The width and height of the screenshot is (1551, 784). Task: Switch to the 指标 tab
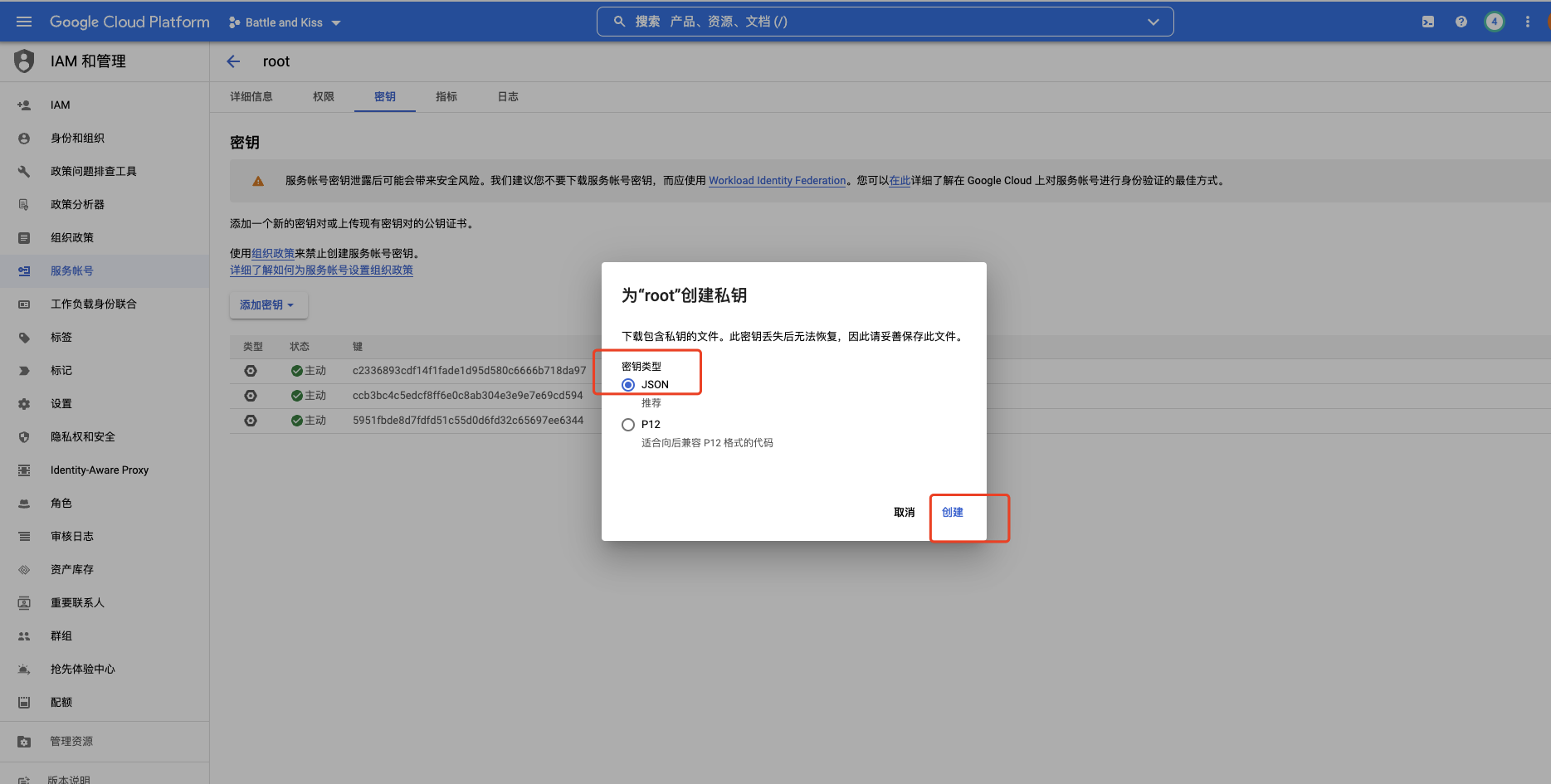(x=446, y=97)
